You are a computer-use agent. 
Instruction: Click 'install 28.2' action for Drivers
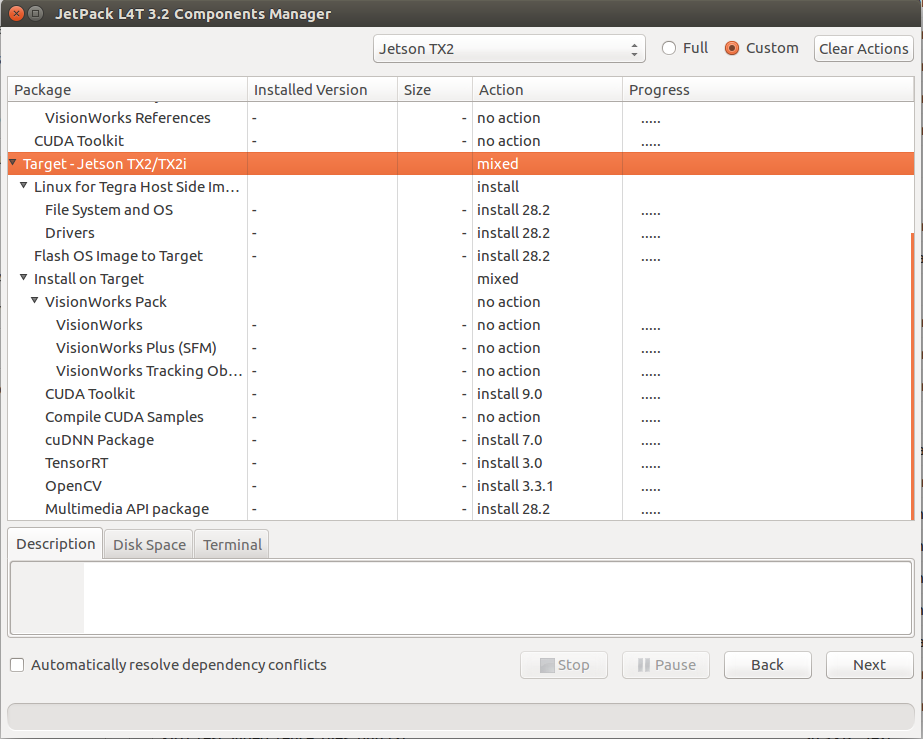[513, 233]
